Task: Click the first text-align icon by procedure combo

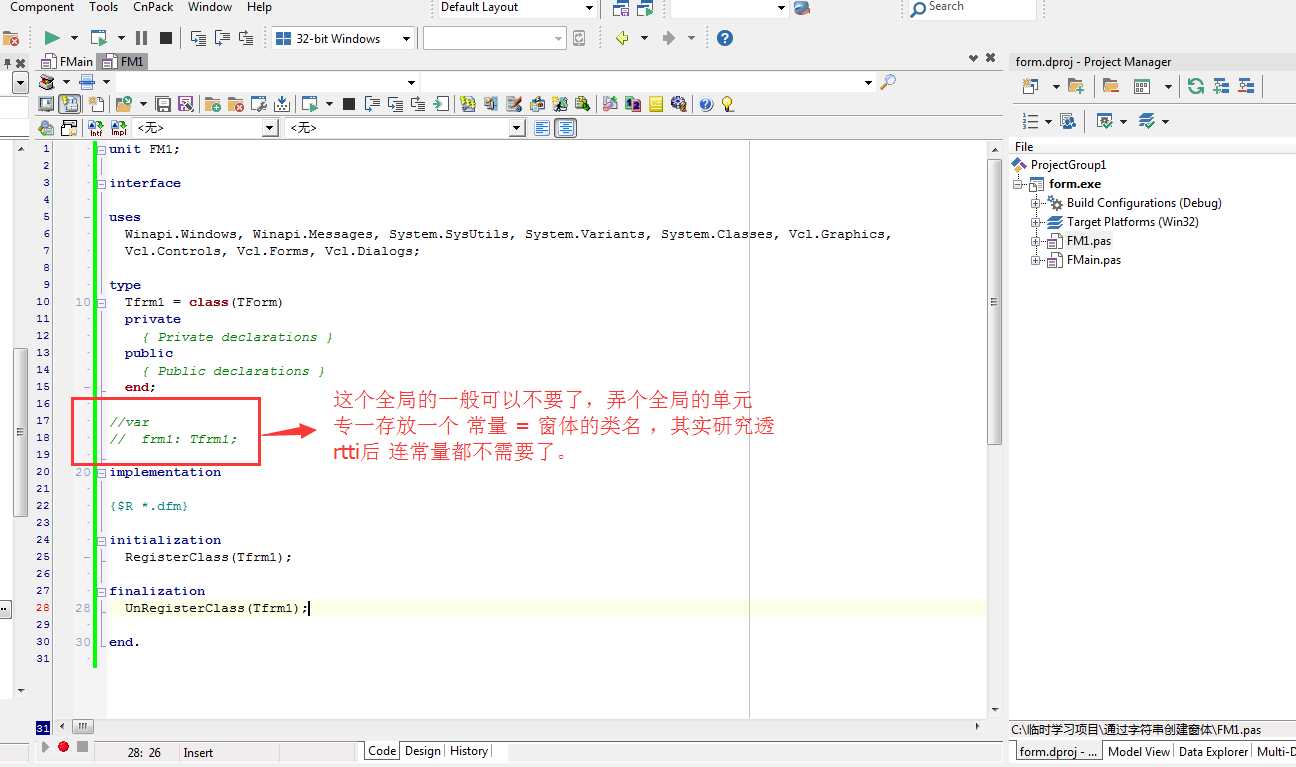Action: pos(542,128)
